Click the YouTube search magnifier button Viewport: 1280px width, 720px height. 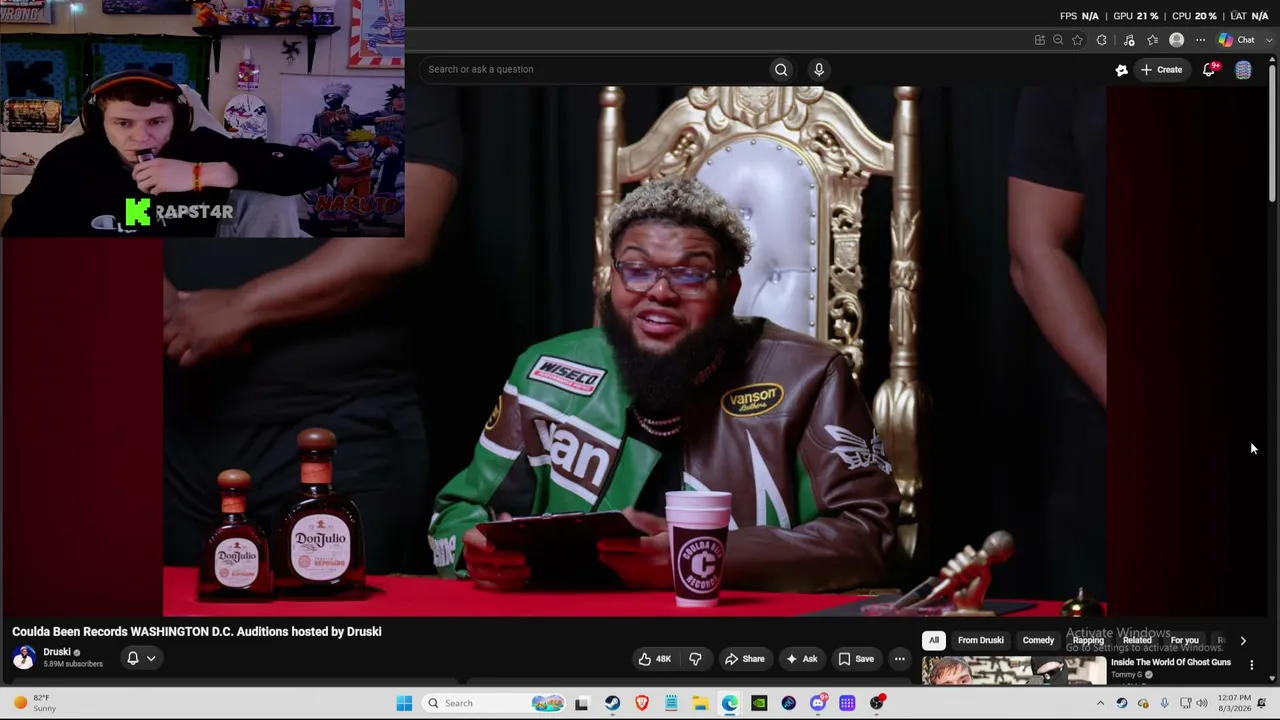[781, 69]
